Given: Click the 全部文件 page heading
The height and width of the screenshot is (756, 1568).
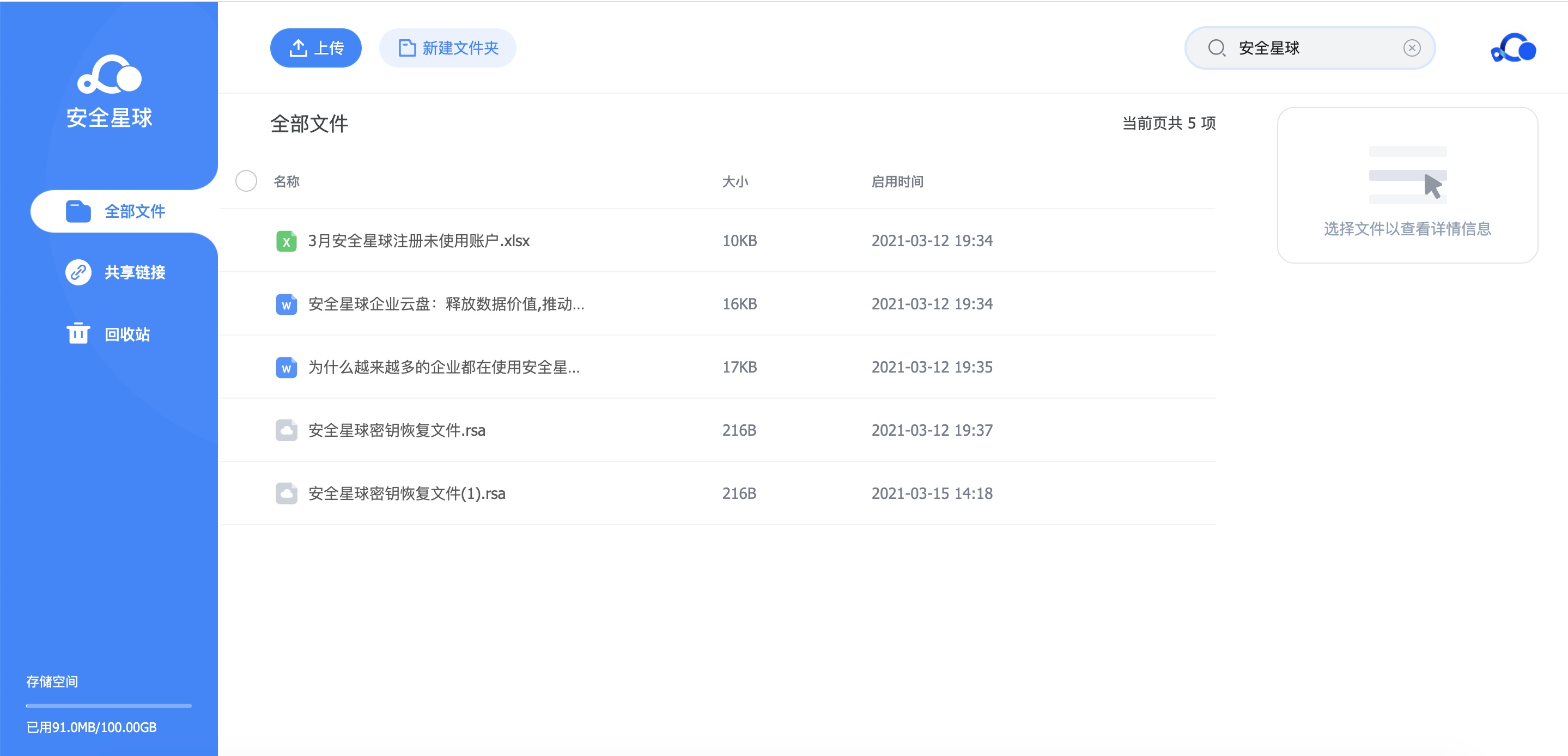Looking at the screenshot, I should [x=309, y=124].
